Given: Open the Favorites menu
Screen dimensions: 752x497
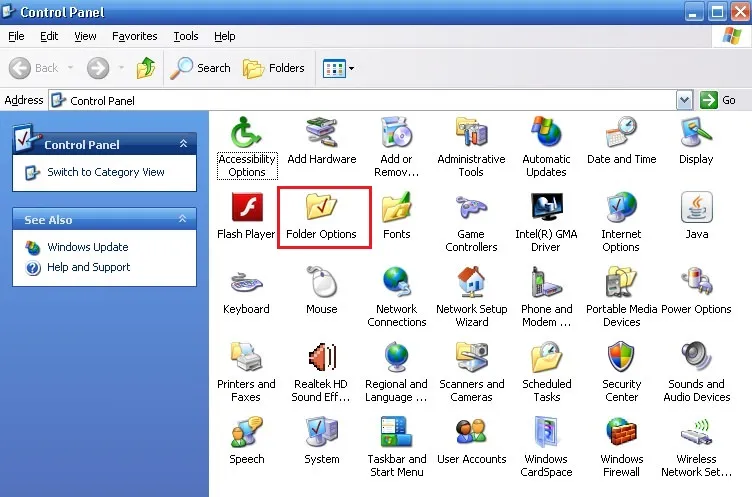Looking at the screenshot, I should point(134,36).
